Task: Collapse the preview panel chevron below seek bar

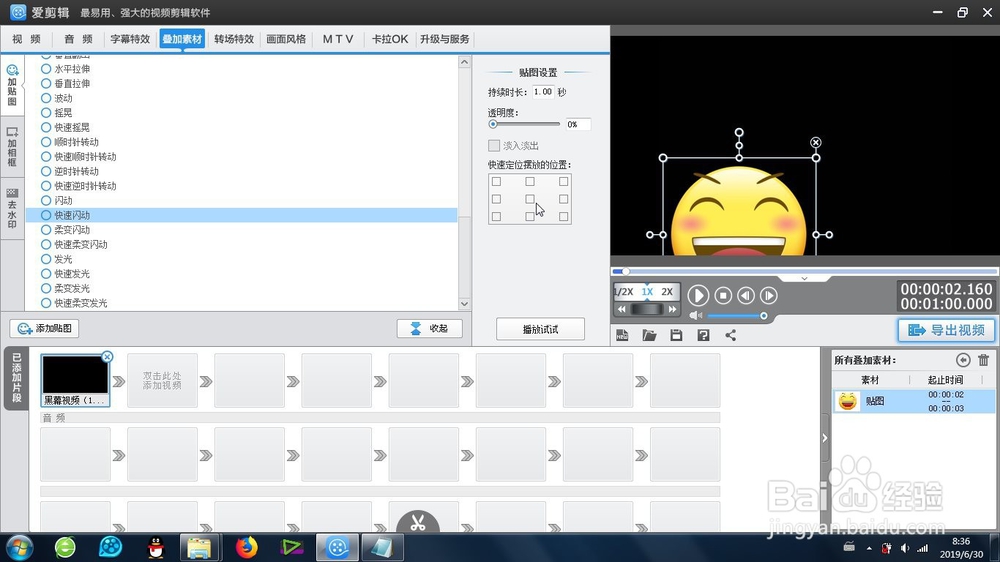Action: (x=804, y=279)
